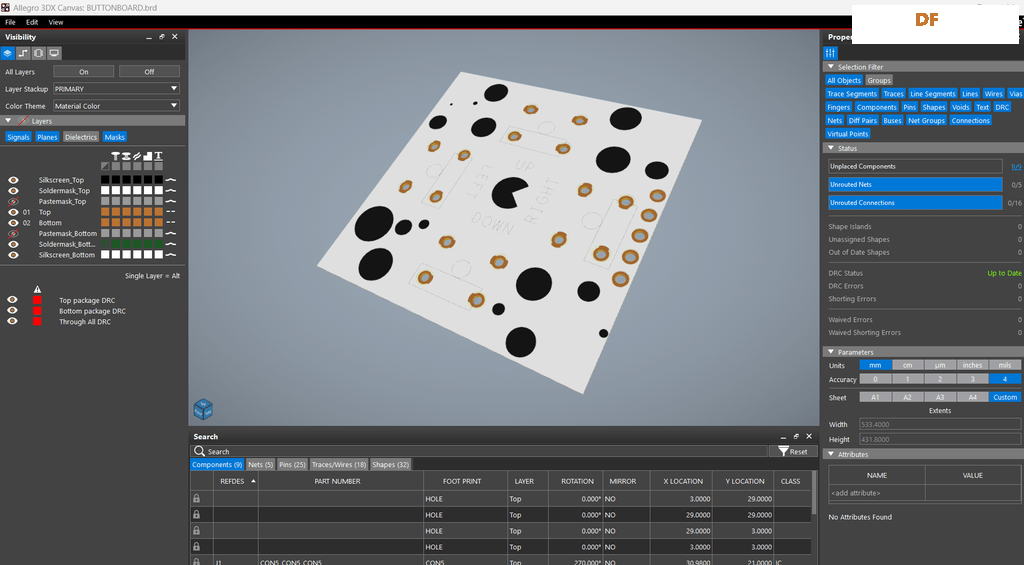Show the Pastemask_Top layer
Image resolution: width=1024 pixels, height=565 pixels.
(x=13, y=201)
